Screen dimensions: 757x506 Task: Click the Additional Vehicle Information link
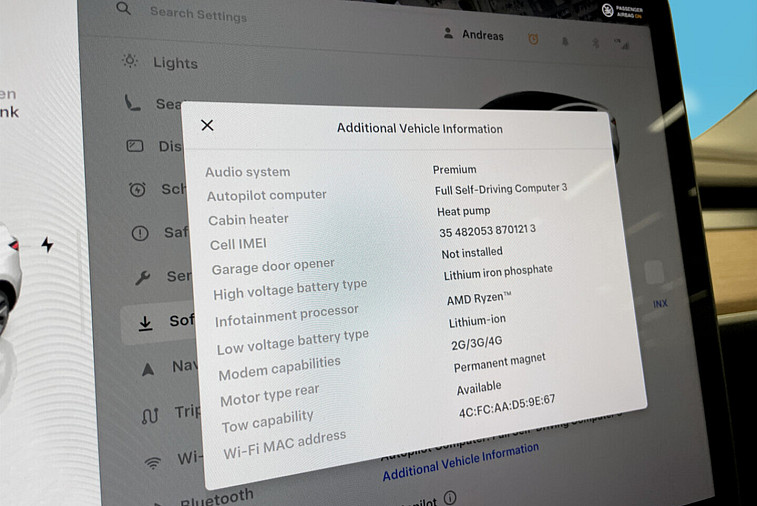pyautogui.click(x=460, y=462)
